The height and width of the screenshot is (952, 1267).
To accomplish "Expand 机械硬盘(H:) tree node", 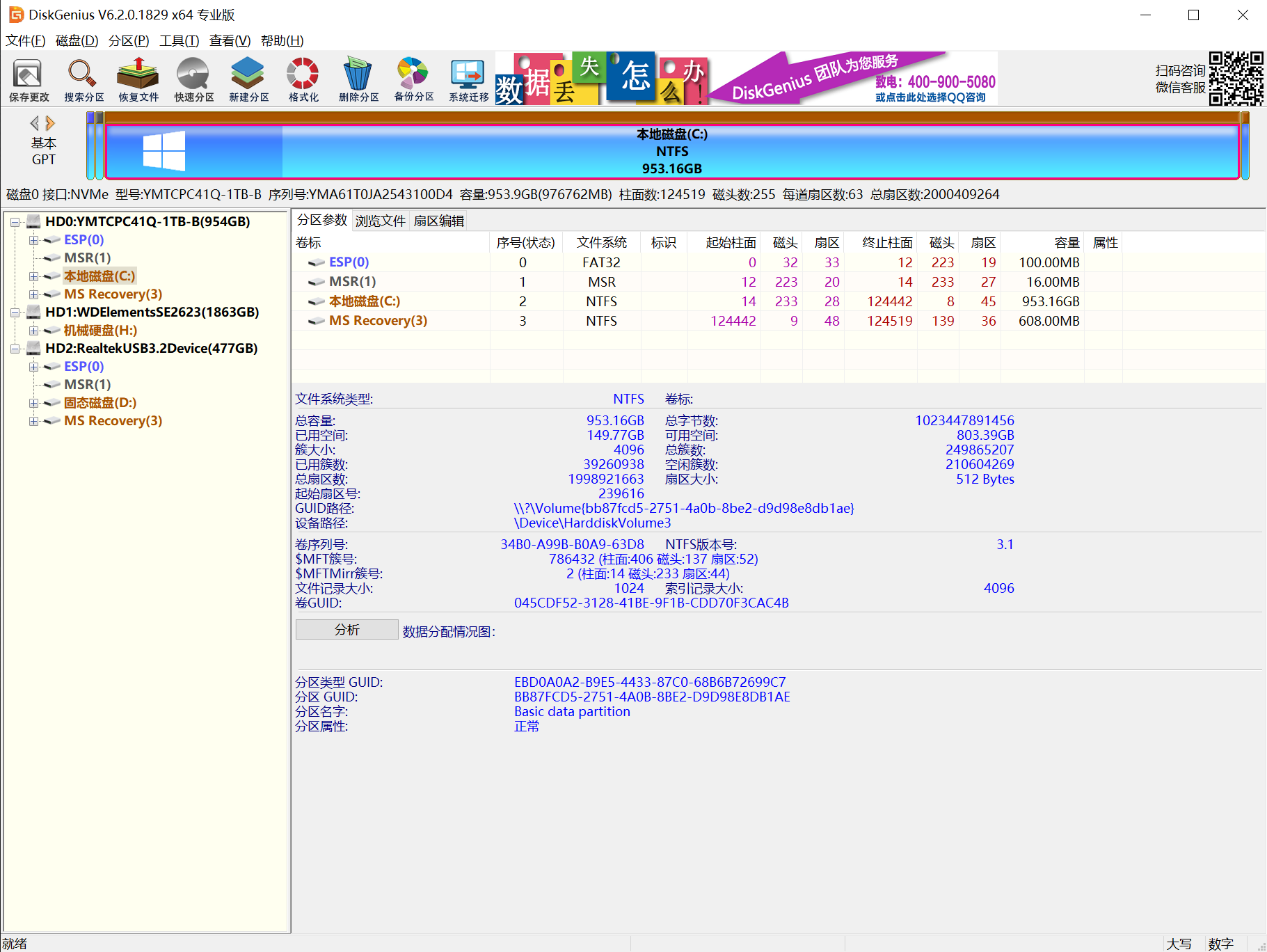I will (33, 331).
